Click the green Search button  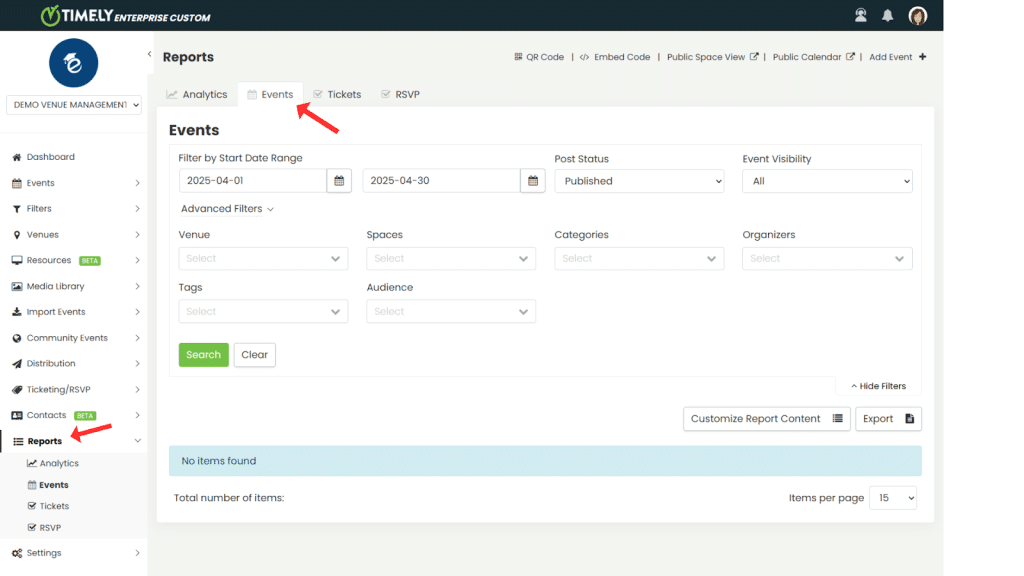[203, 354]
